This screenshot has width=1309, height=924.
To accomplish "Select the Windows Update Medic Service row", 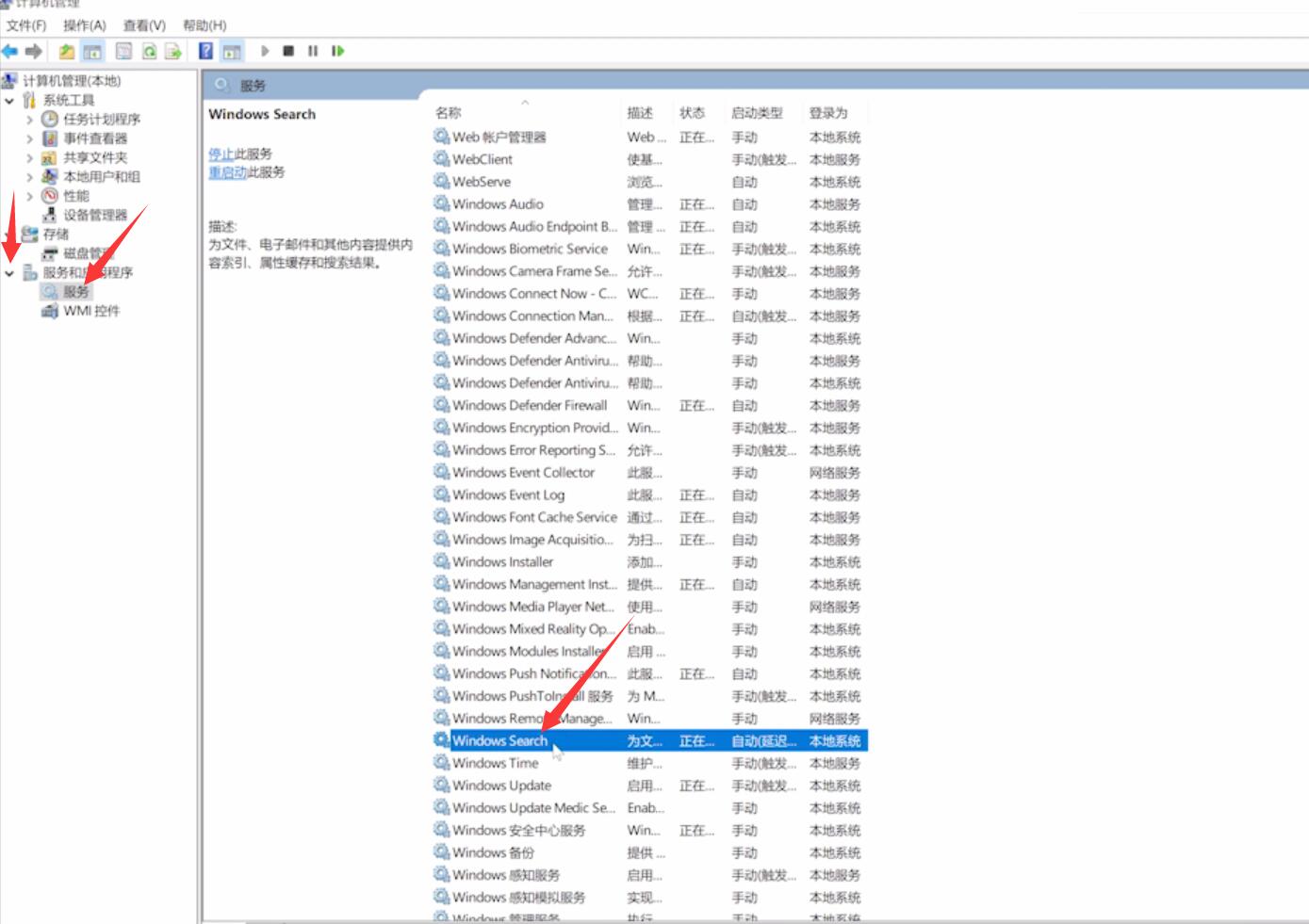I will pyautogui.click(x=648, y=808).
